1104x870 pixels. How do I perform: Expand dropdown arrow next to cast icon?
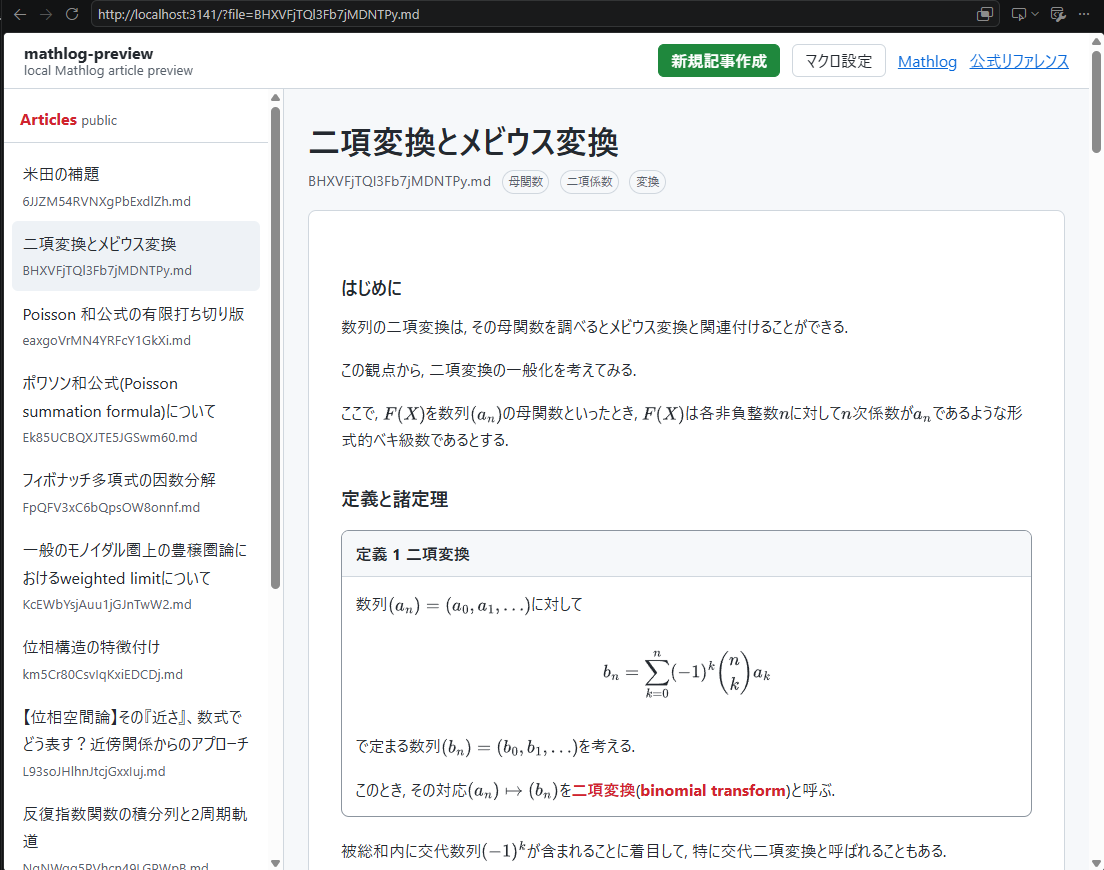coord(1034,14)
